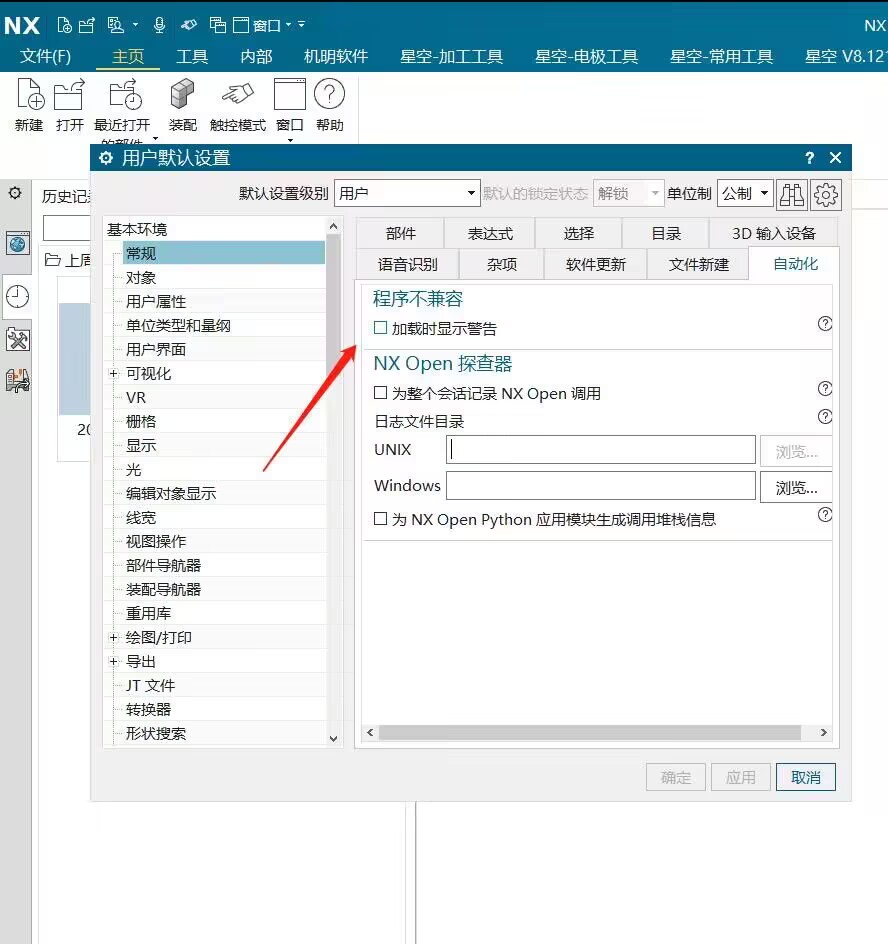This screenshot has height=944, width=888.
Task: Click the Open (打开) file icon
Action: tap(69, 95)
